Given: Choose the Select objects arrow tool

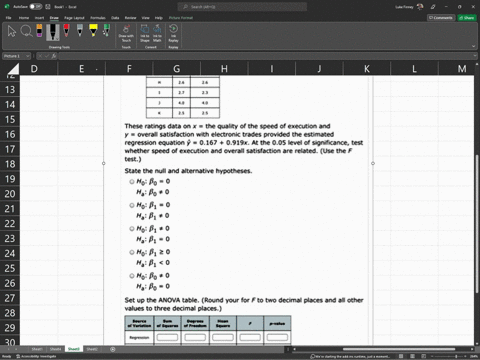Looking at the screenshot, I should click(12, 32).
